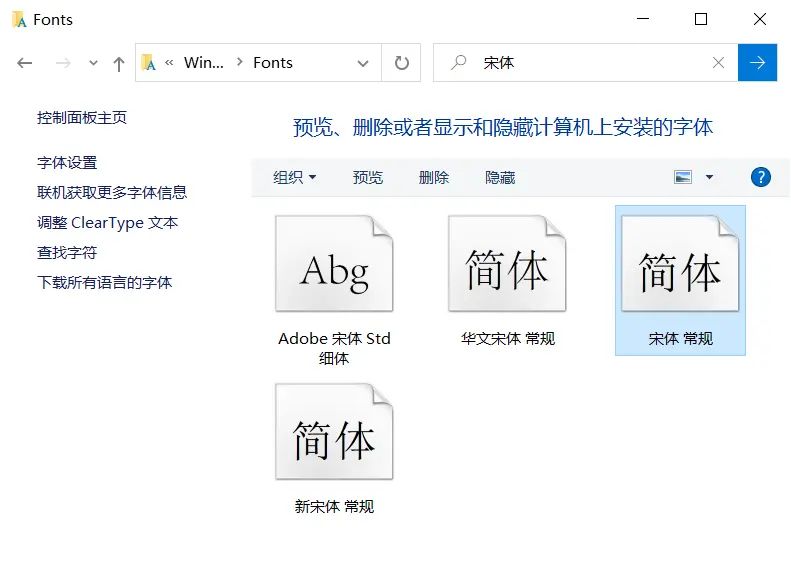Maximize the Fonts window
The height and width of the screenshot is (576, 791).
pyautogui.click(x=701, y=19)
